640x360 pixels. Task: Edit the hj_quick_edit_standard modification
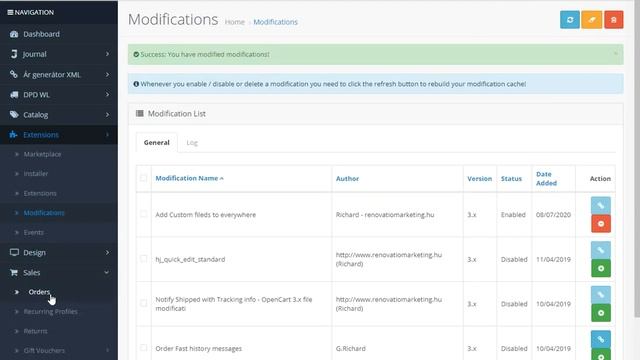click(601, 250)
